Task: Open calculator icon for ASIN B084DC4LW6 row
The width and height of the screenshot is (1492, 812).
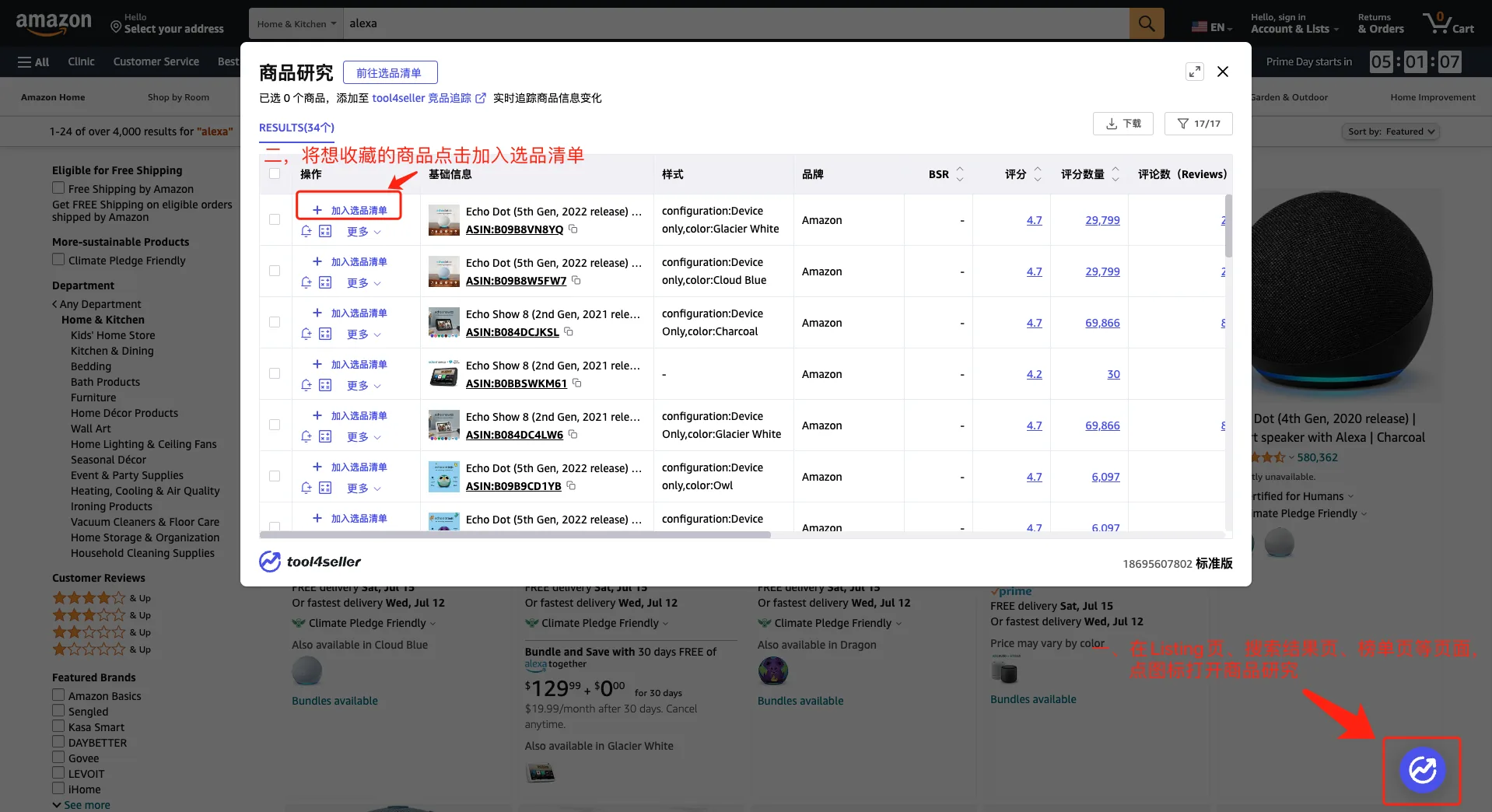Action: [325, 437]
